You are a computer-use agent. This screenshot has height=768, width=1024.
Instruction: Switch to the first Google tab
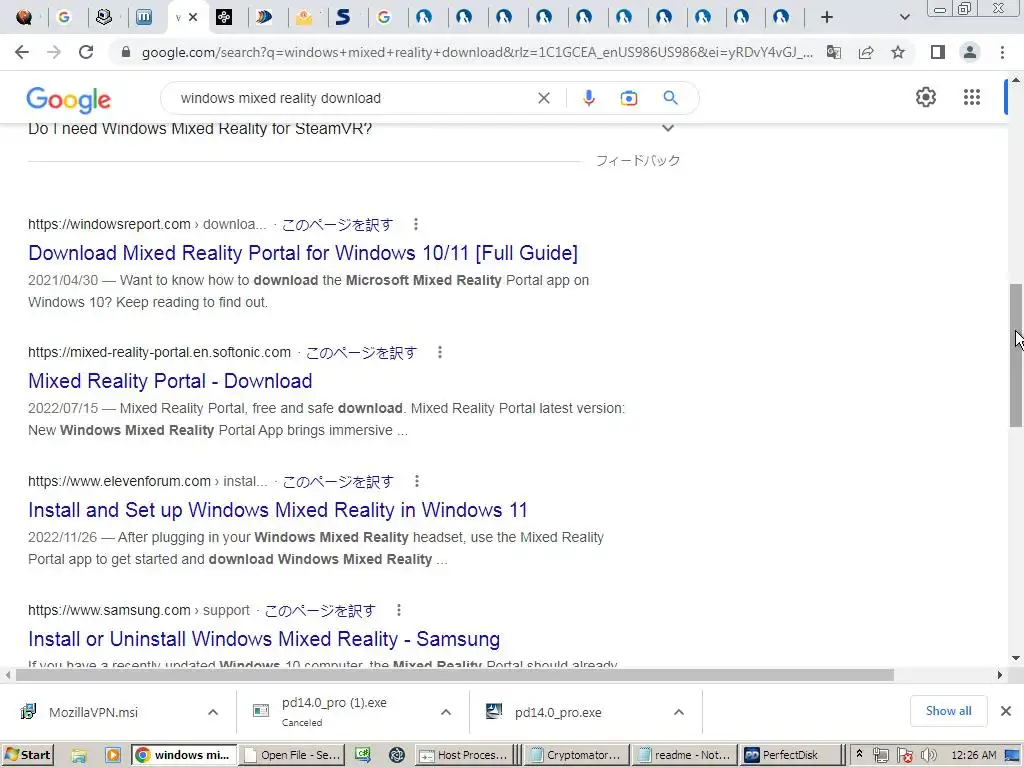[64, 17]
